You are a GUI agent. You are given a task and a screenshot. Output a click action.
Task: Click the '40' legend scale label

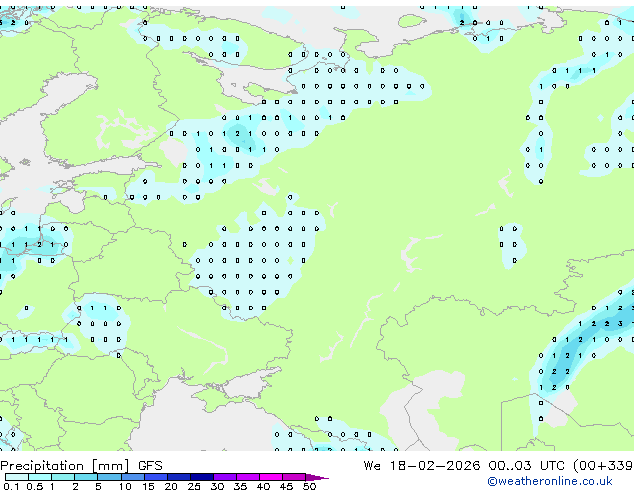click(263, 486)
